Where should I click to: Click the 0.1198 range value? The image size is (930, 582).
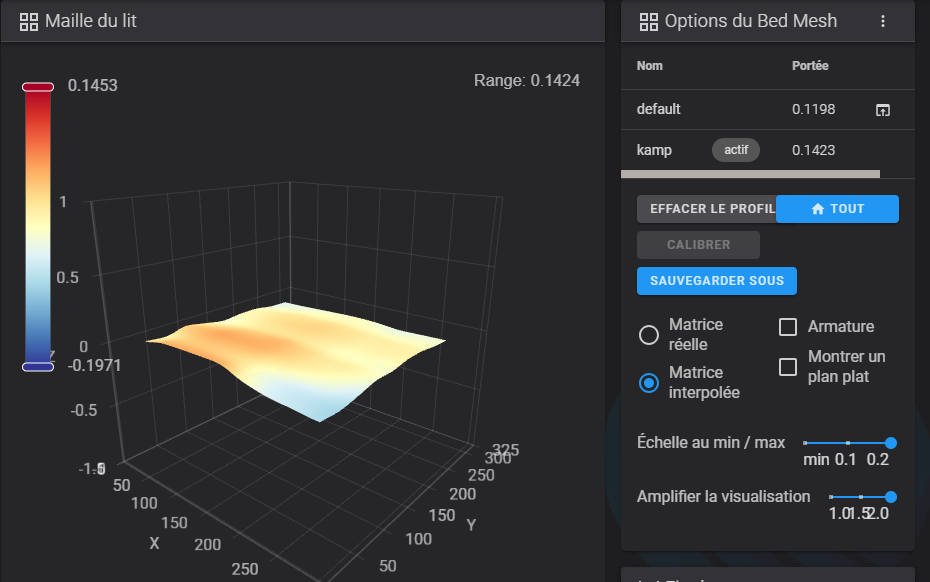pyautogui.click(x=813, y=109)
